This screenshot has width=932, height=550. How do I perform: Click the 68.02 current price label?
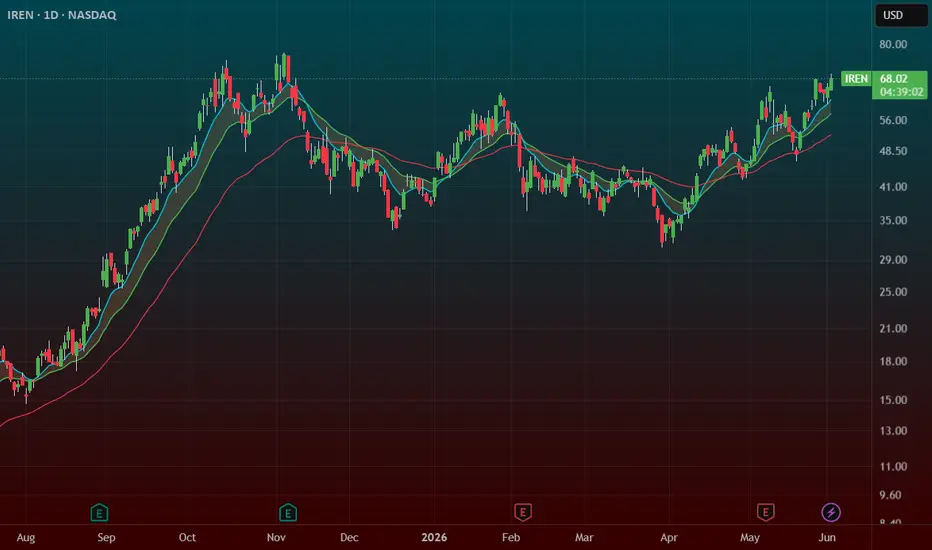pyautogui.click(x=893, y=78)
